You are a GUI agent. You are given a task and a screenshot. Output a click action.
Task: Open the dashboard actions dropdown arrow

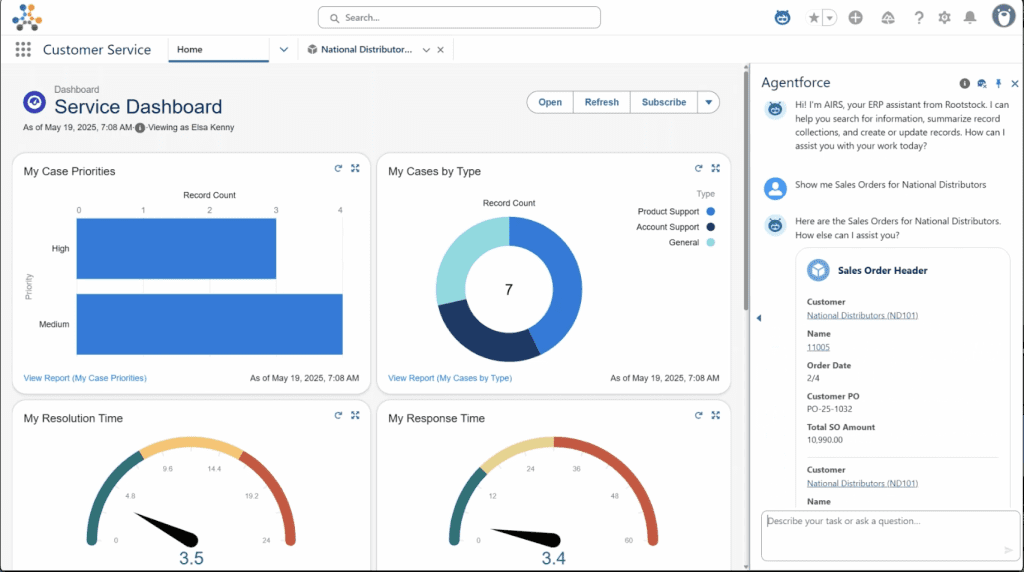tap(709, 102)
